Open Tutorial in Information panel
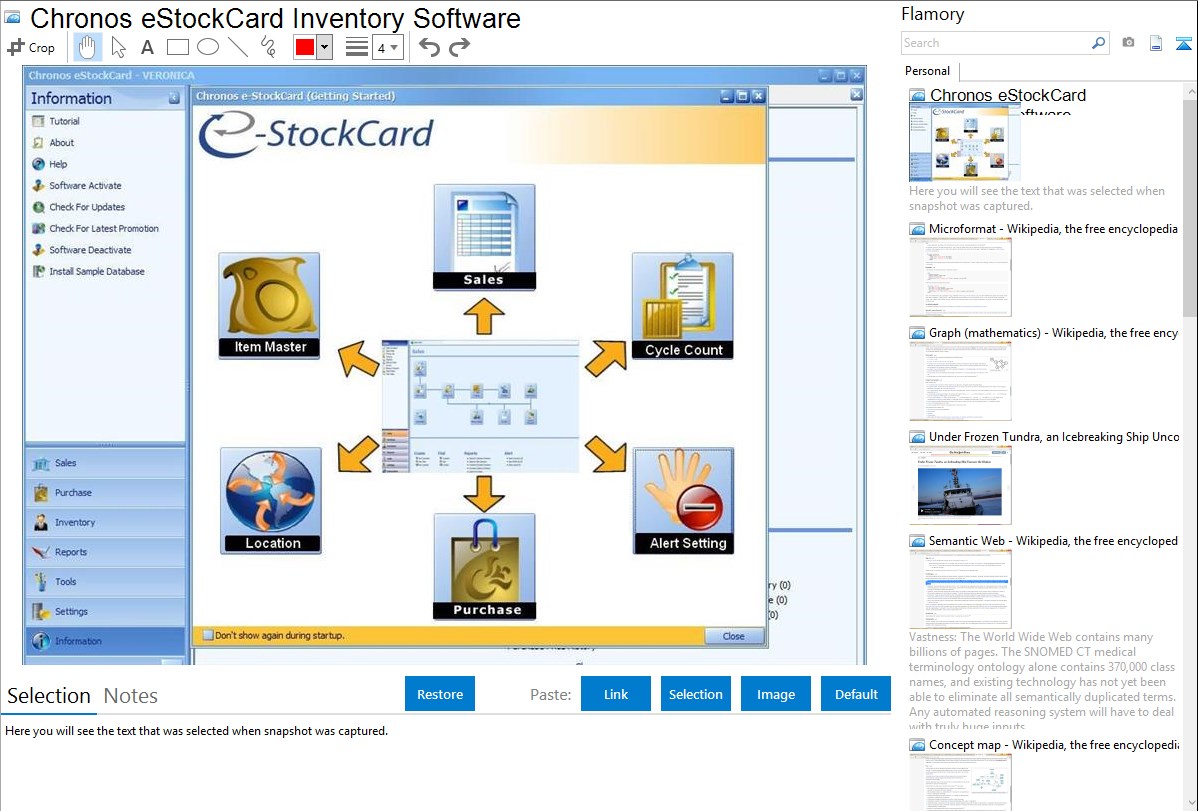The width and height of the screenshot is (1198, 811). pos(64,121)
